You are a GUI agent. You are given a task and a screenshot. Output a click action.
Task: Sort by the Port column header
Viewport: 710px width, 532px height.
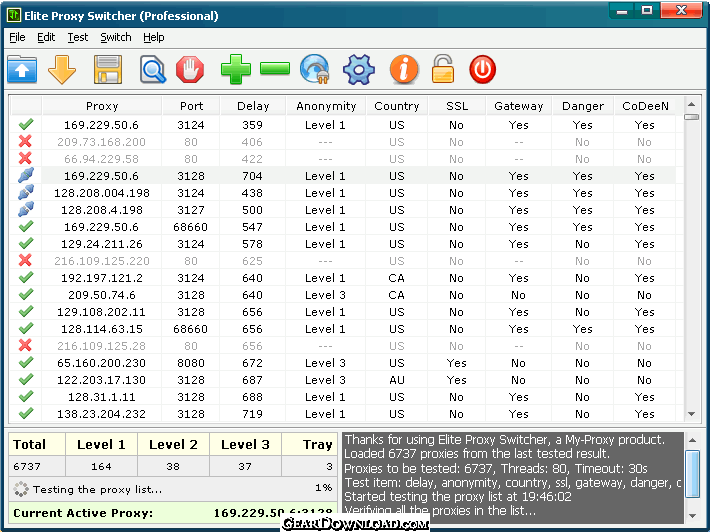191,106
